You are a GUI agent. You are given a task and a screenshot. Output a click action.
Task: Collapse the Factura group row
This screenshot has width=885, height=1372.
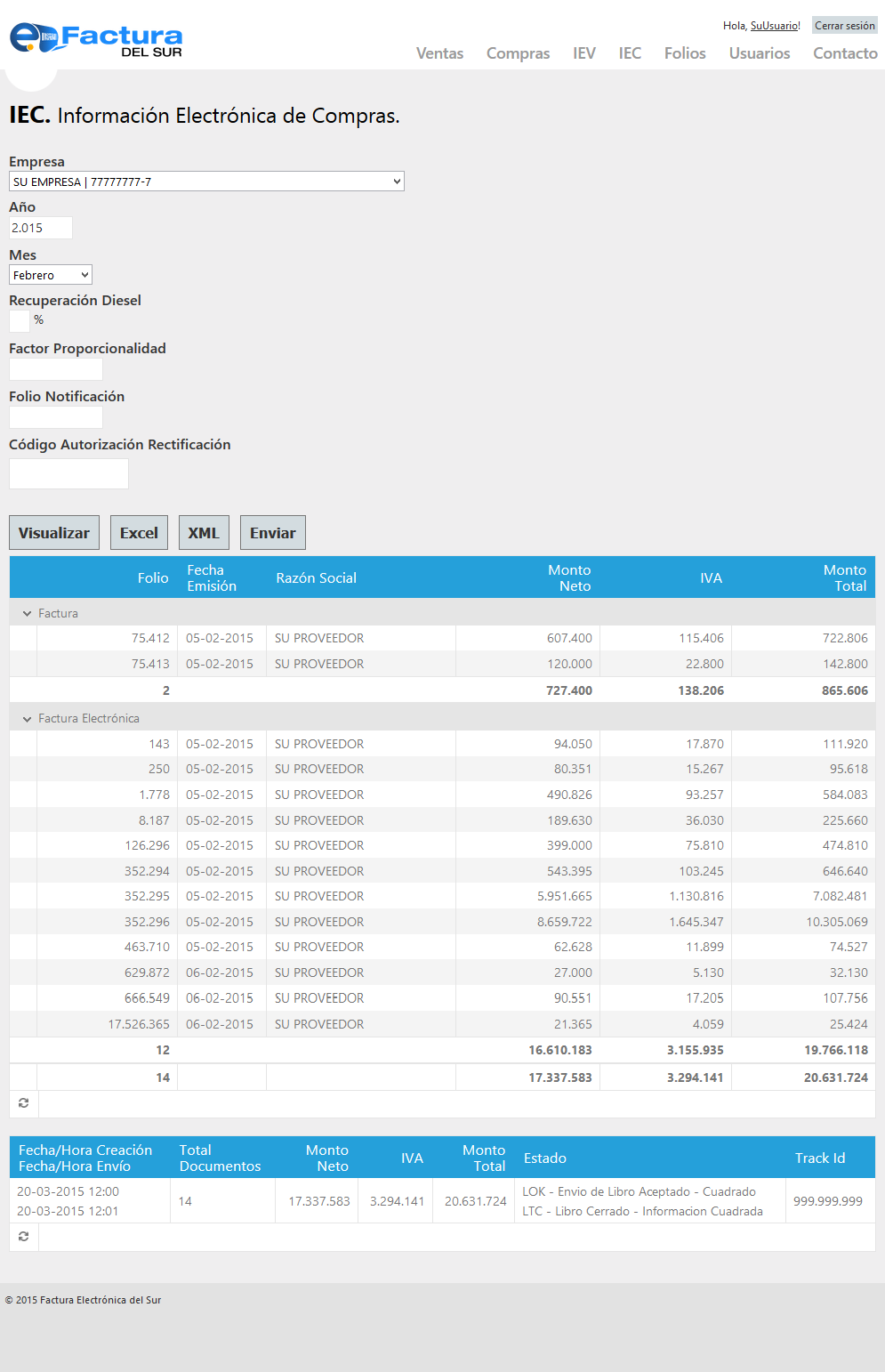tap(28, 614)
